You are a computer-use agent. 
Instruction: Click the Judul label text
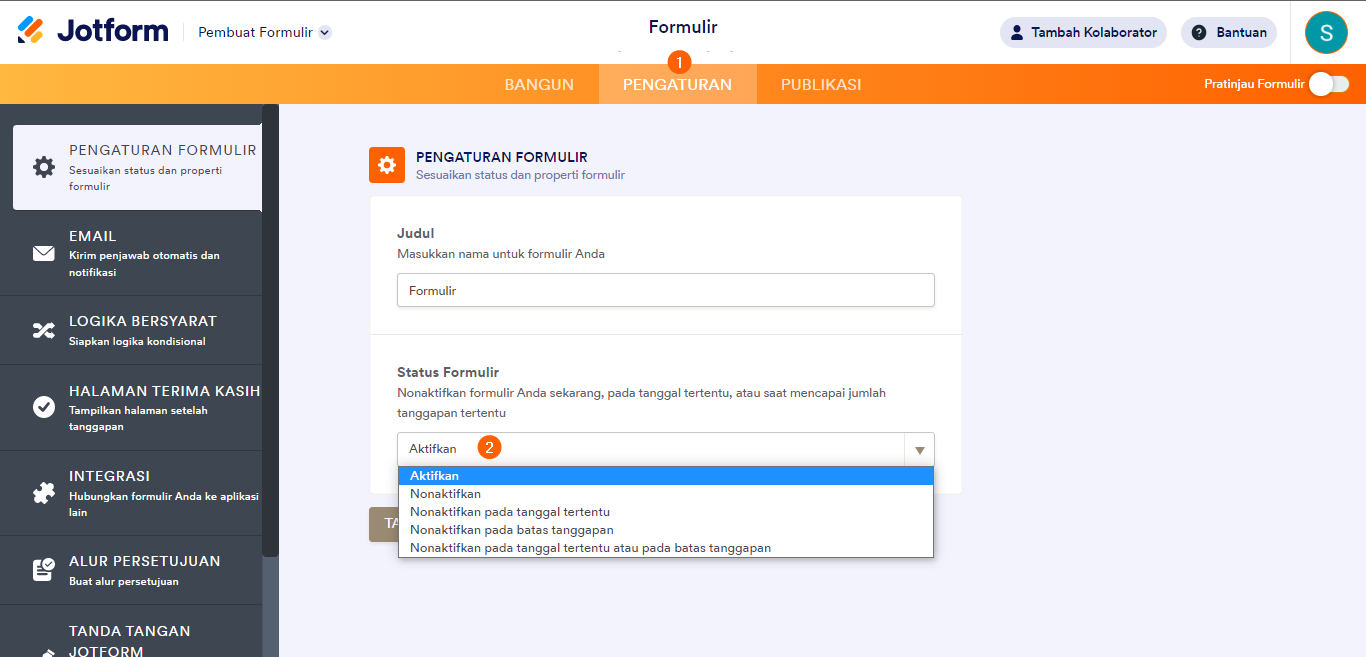tap(416, 233)
